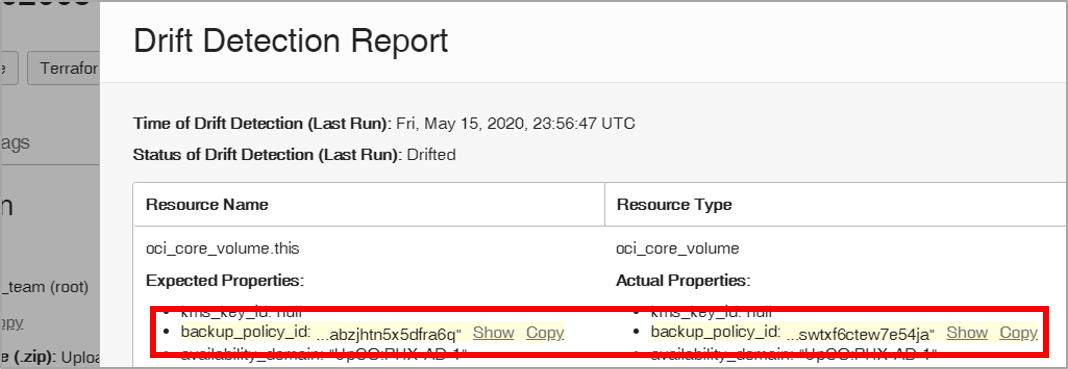1068x369 pixels.
Task: Show the actual backup_policy_id value
Action: click(x=967, y=332)
